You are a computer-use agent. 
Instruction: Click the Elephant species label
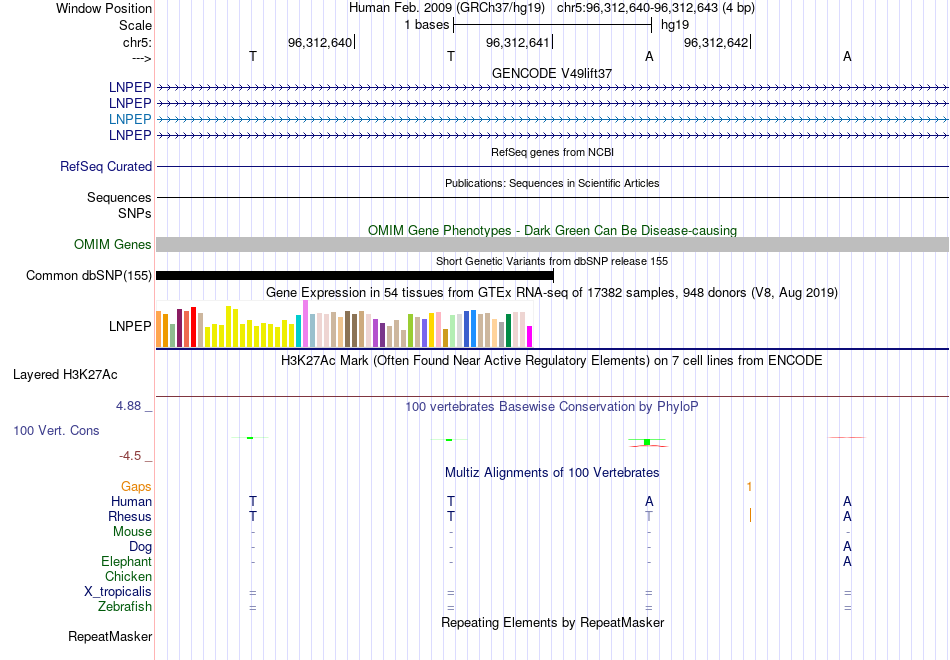126,562
